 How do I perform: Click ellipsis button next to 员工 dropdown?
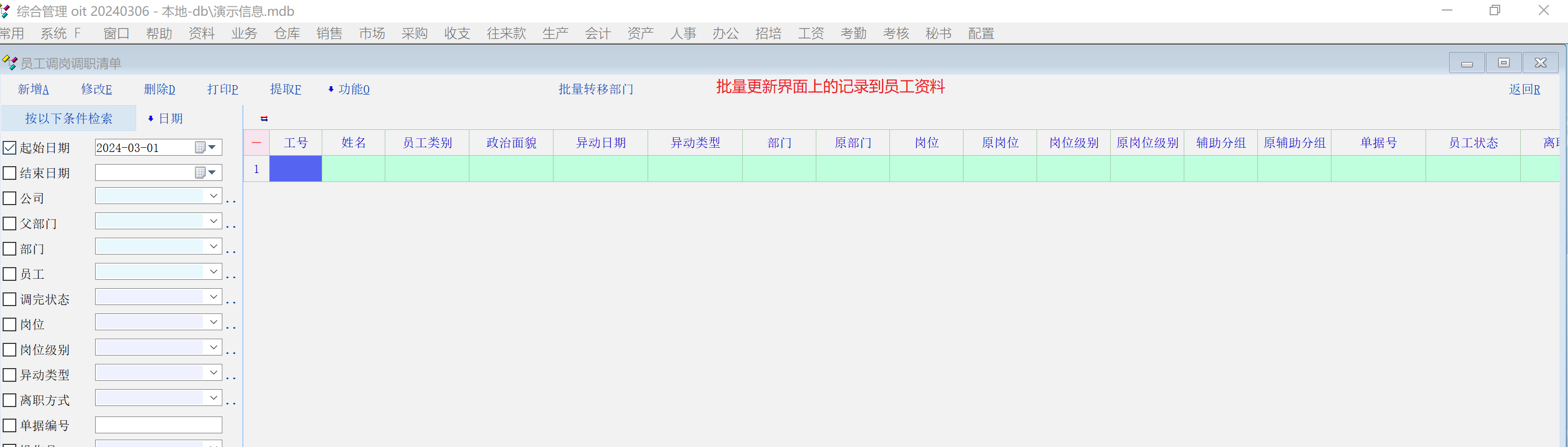[x=231, y=276]
